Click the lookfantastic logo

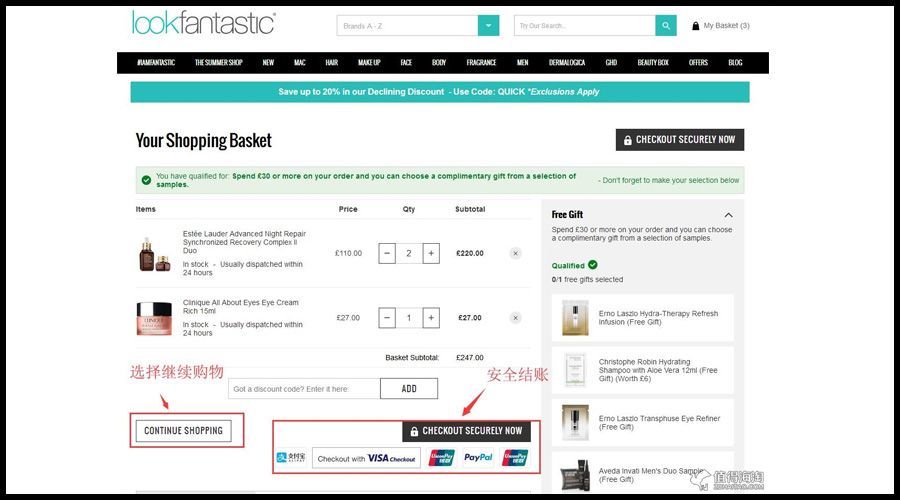click(x=204, y=24)
